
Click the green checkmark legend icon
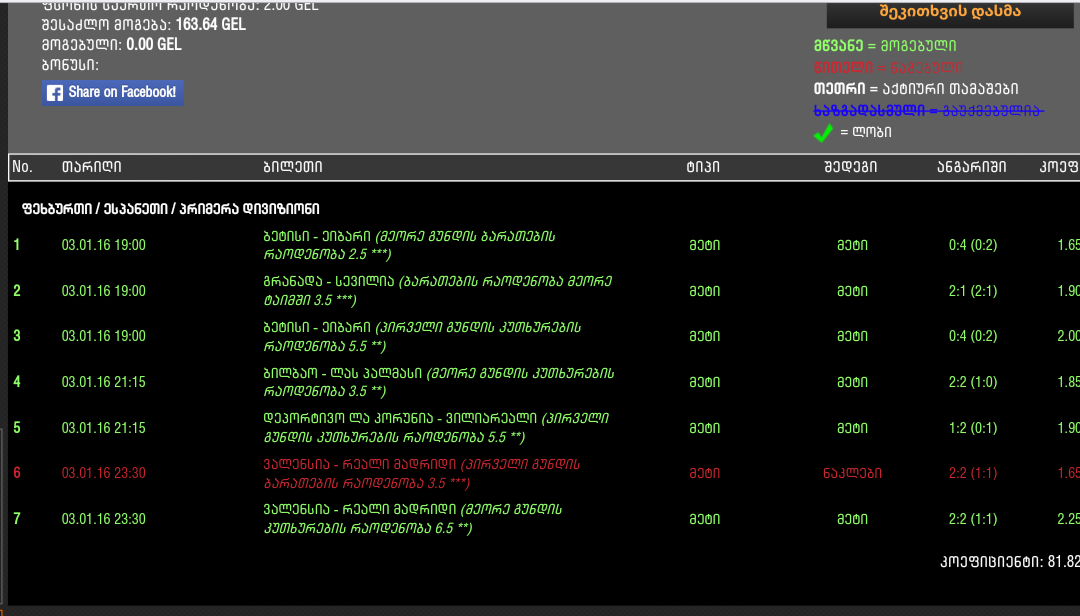tap(823, 132)
